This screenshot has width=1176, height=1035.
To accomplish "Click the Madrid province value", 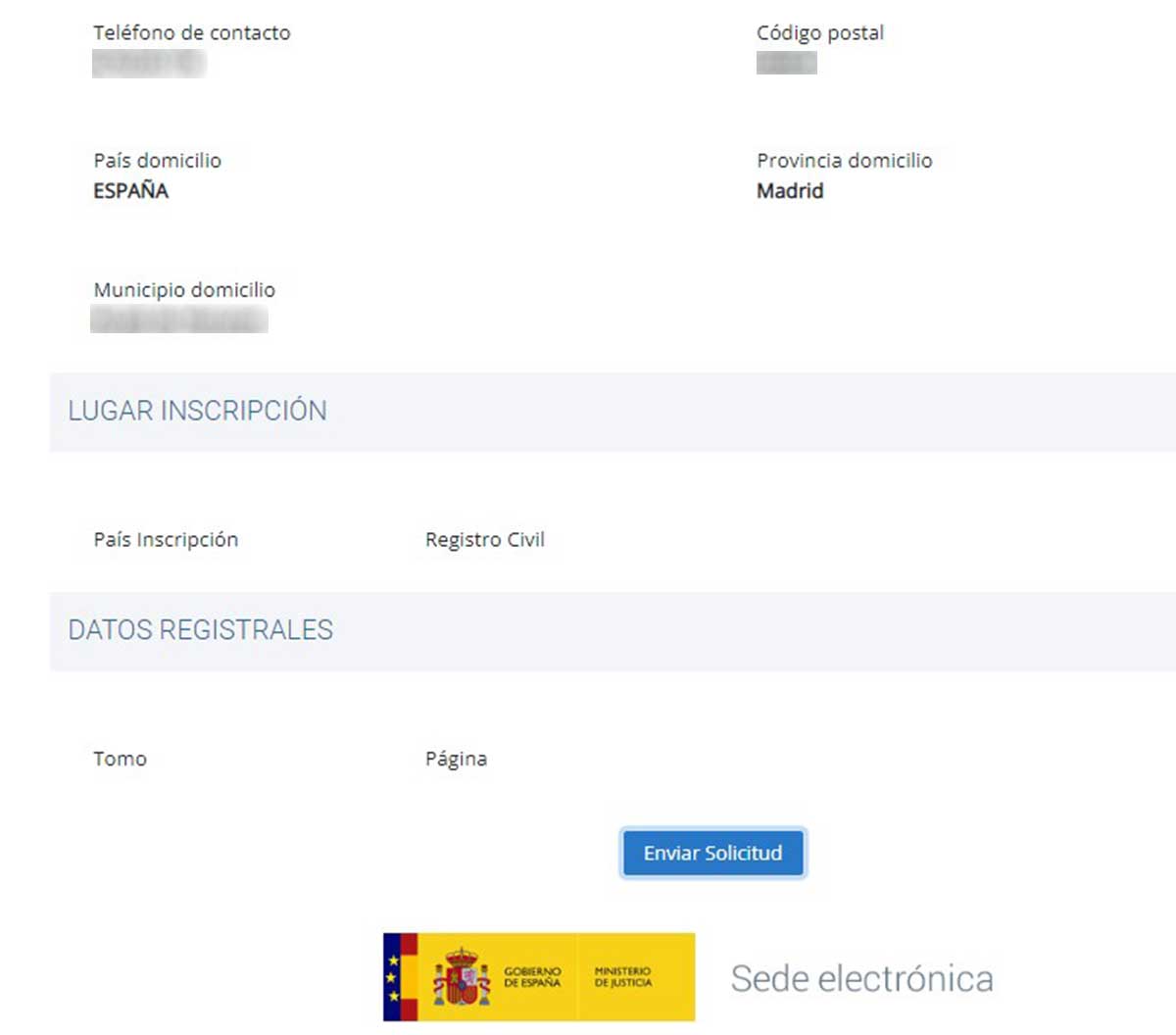I will point(790,191).
